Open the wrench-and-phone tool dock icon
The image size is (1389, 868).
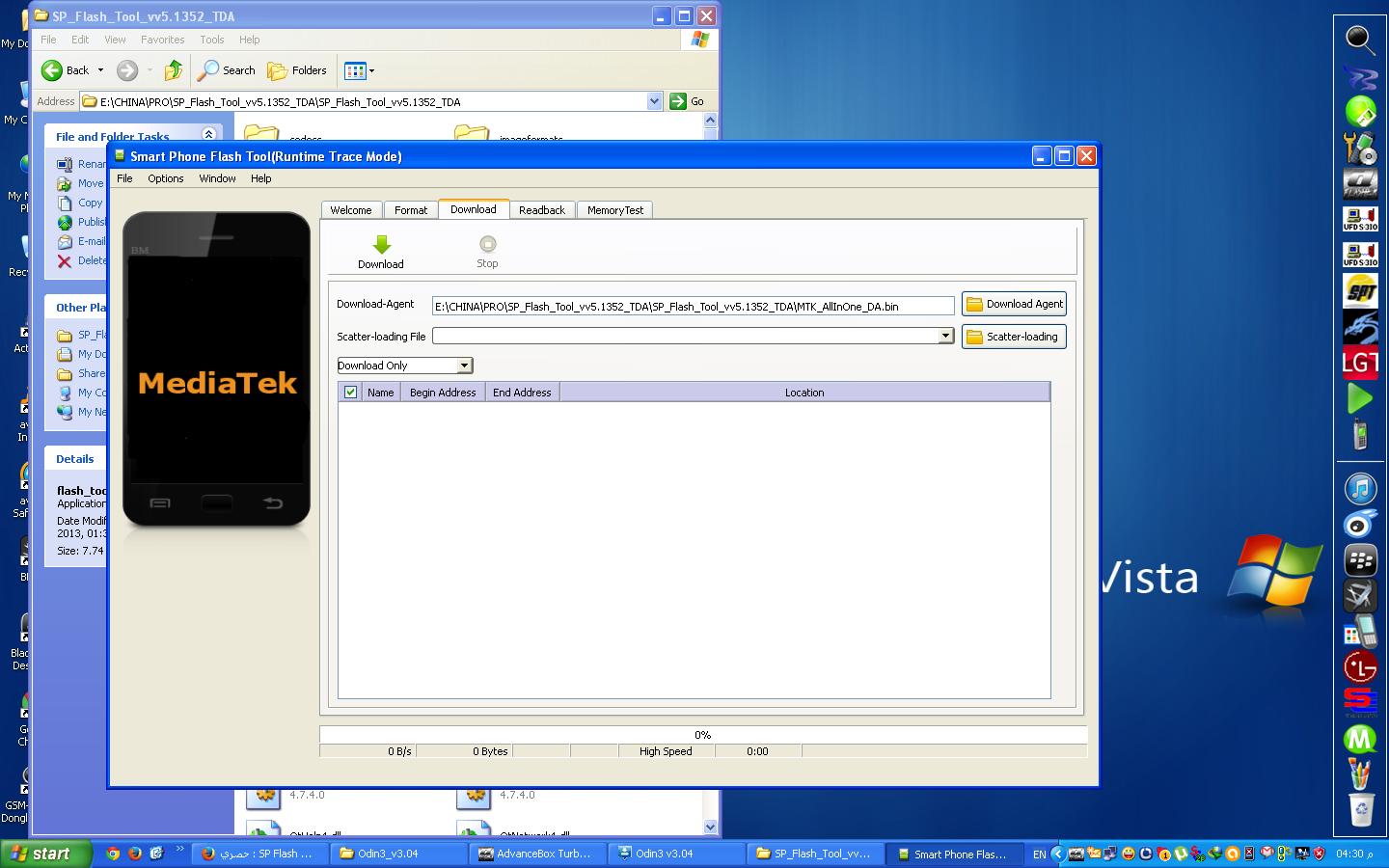1360,148
